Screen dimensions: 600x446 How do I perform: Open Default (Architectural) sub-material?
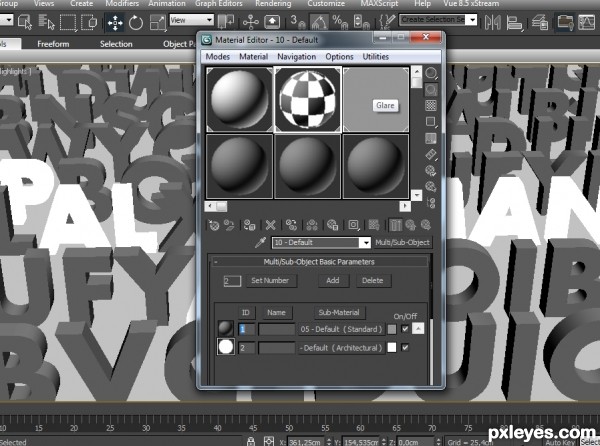pos(341,348)
